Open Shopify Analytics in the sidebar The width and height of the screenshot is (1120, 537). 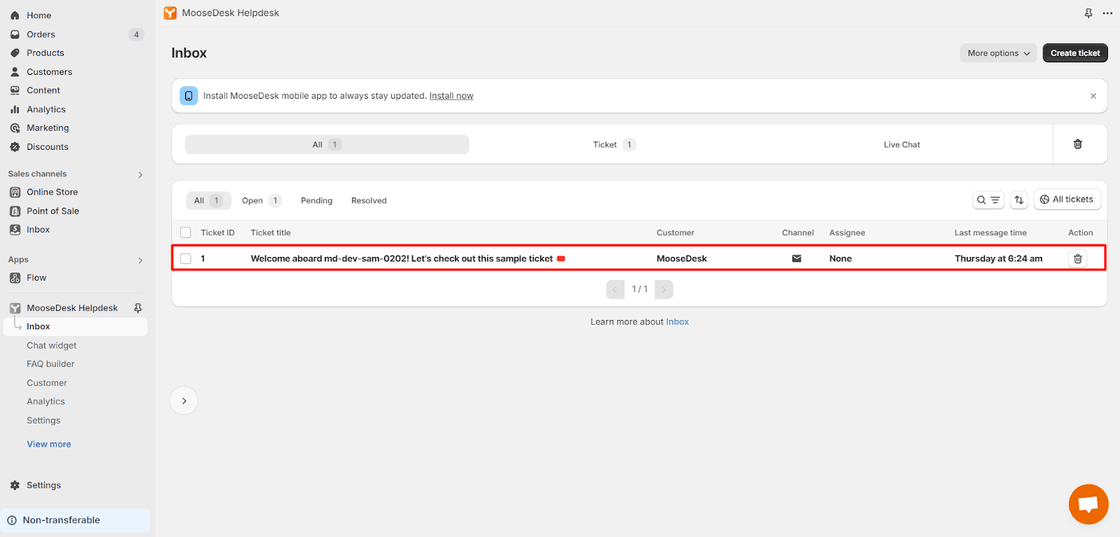(46, 109)
